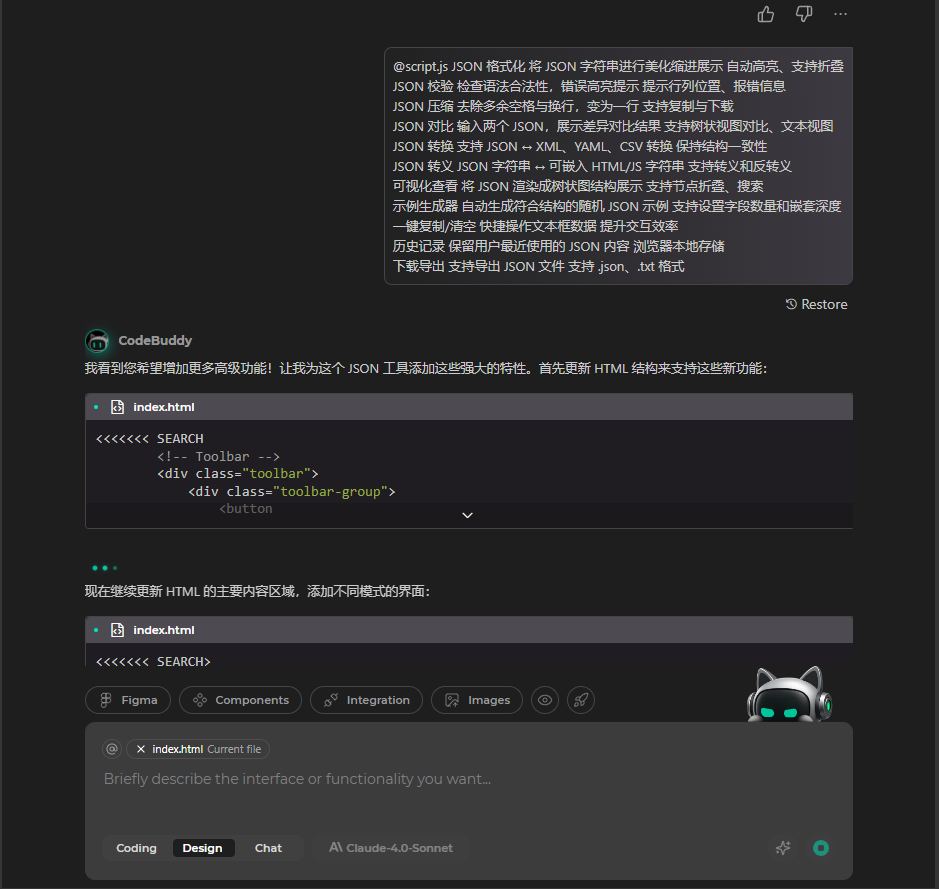Click the green status dot on index.html header

[x=96, y=406]
